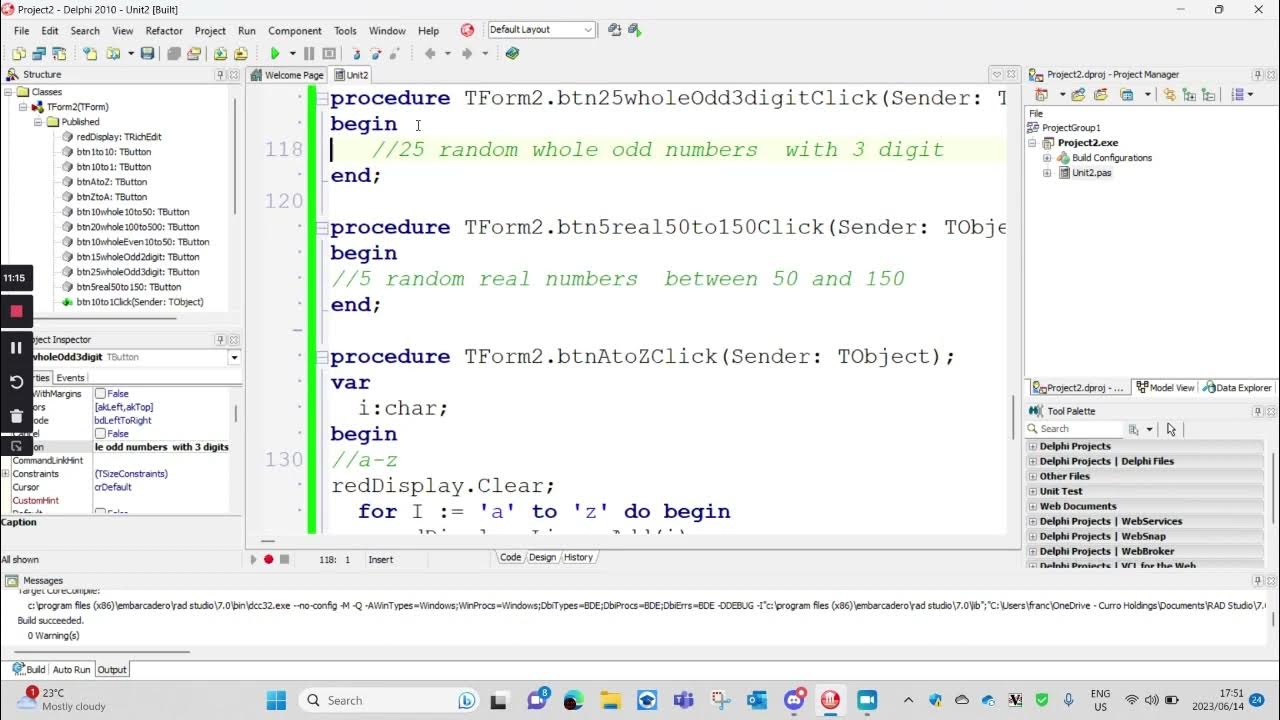Click the Toggle Form/Unit toolbar icon

(59, 54)
